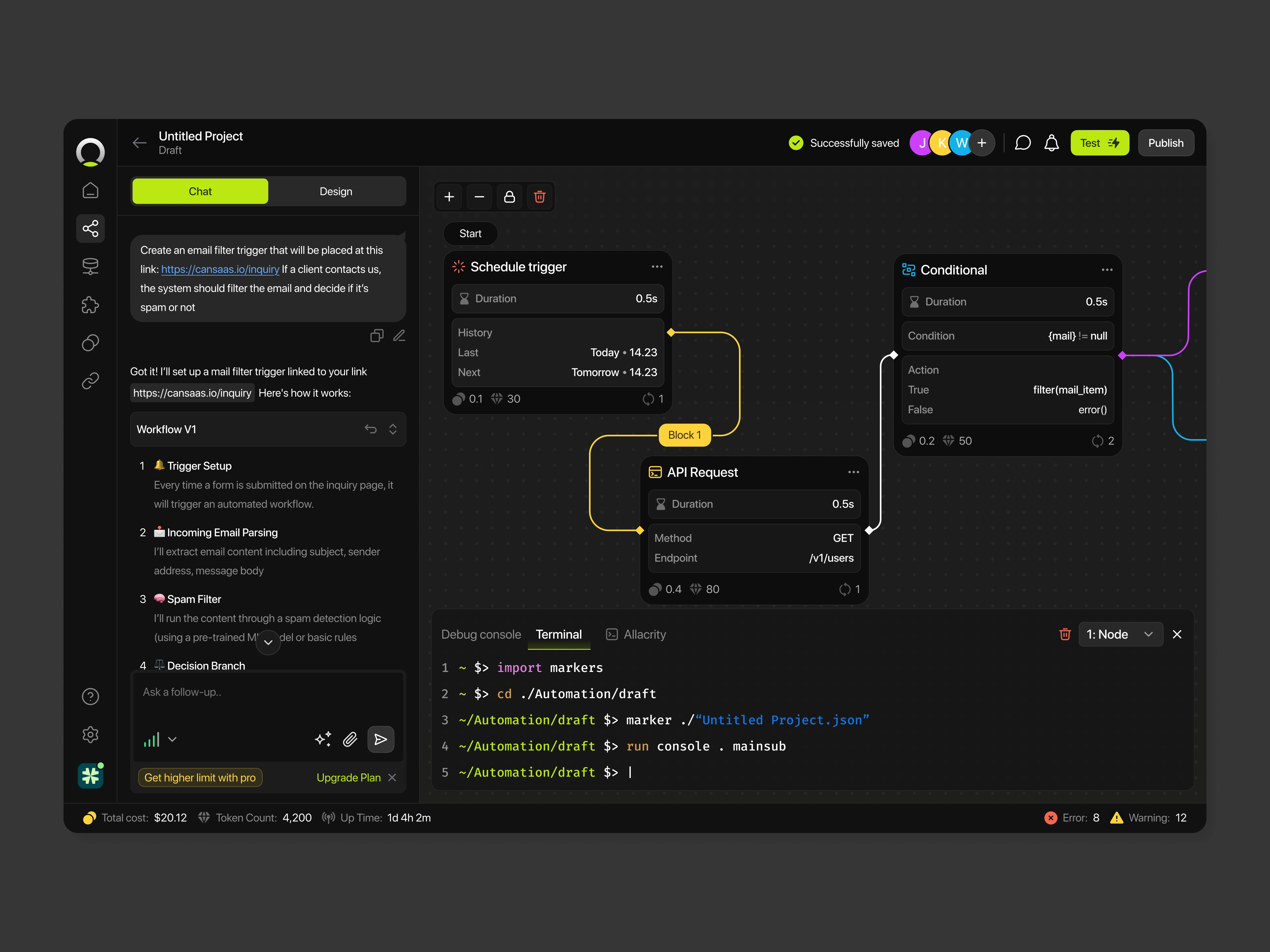The width and height of the screenshot is (1270, 952).
Task: Open the help question-mark icon
Action: (90, 696)
